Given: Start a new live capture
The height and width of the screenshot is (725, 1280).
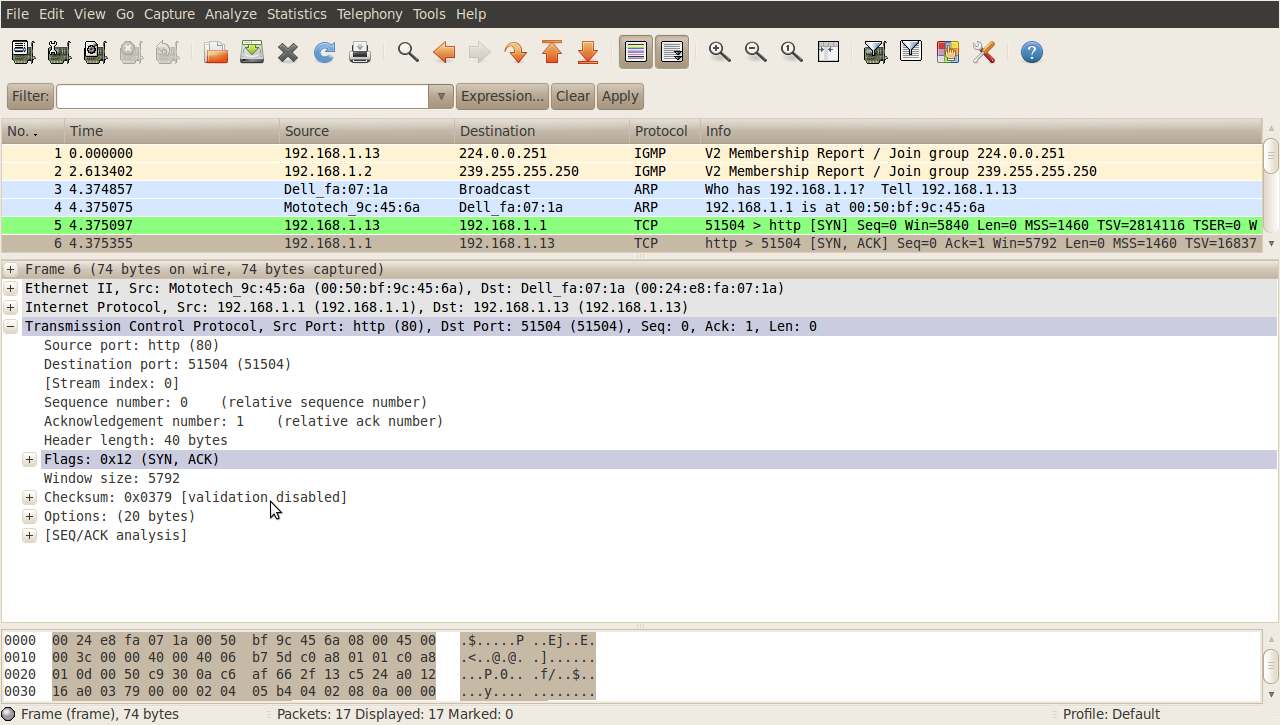Looking at the screenshot, I should click(x=95, y=51).
